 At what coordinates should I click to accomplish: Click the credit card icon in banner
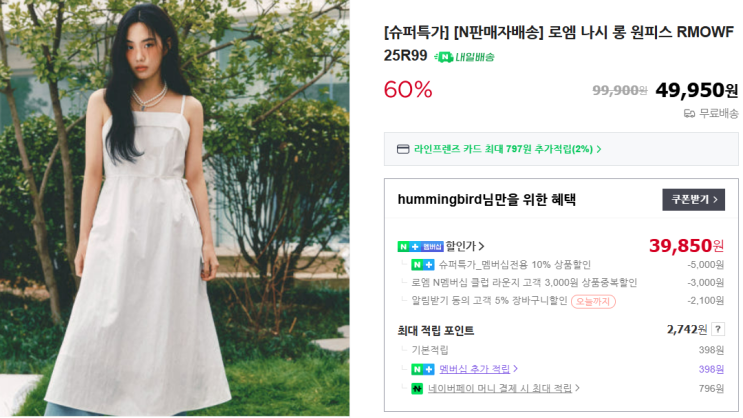(x=403, y=149)
